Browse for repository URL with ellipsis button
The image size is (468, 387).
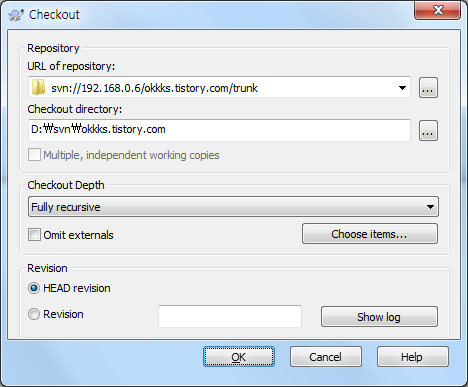click(x=428, y=87)
